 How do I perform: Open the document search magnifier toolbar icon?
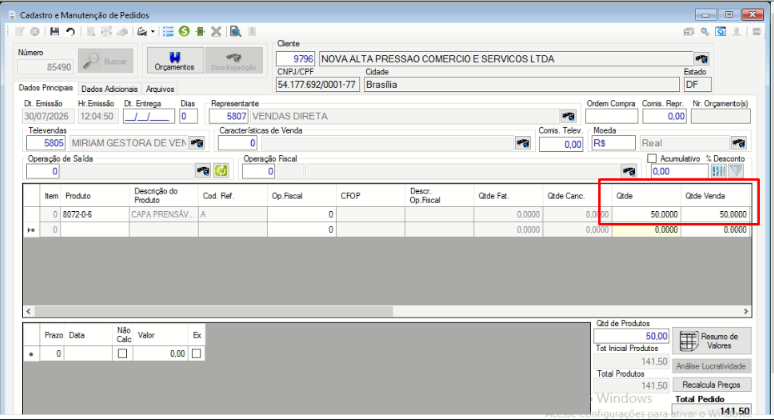(x=235, y=32)
